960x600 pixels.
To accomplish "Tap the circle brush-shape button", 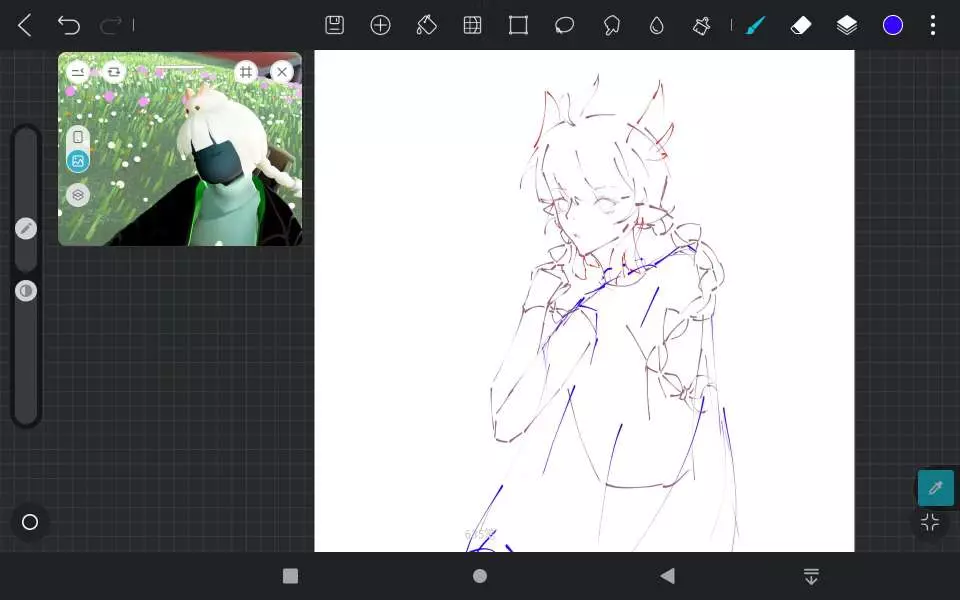I will coord(30,522).
